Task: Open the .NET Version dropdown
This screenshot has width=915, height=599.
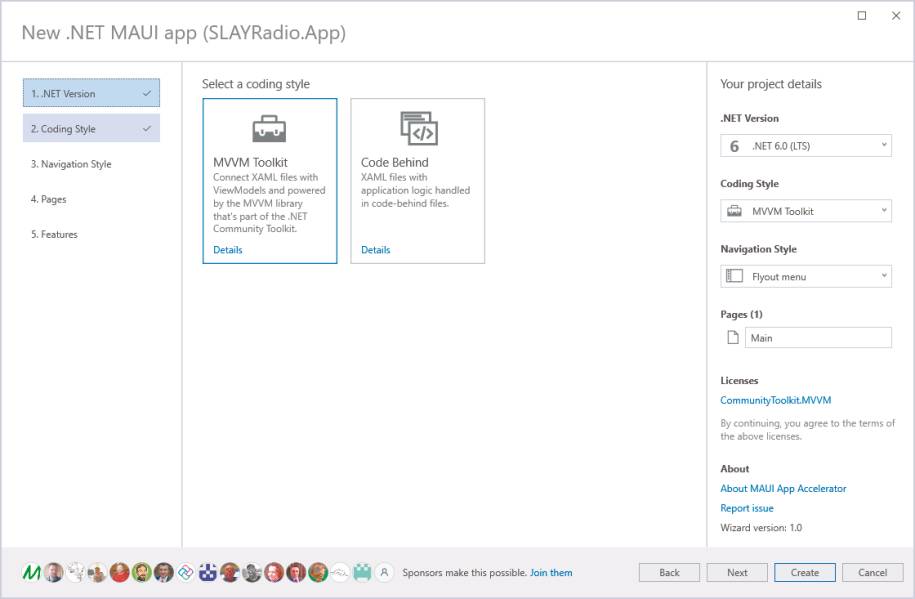Action: point(806,146)
